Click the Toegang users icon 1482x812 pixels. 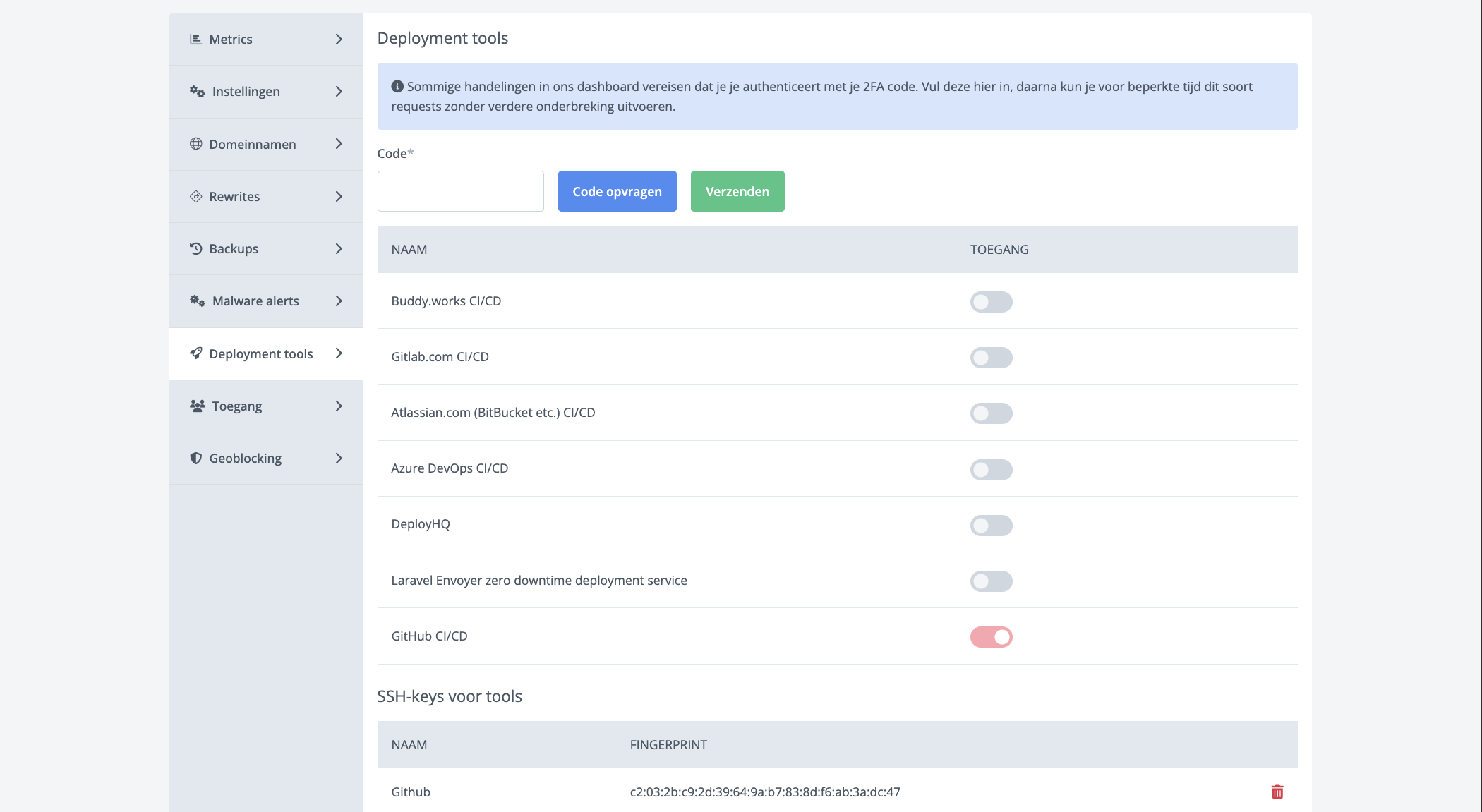coord(197,406)
